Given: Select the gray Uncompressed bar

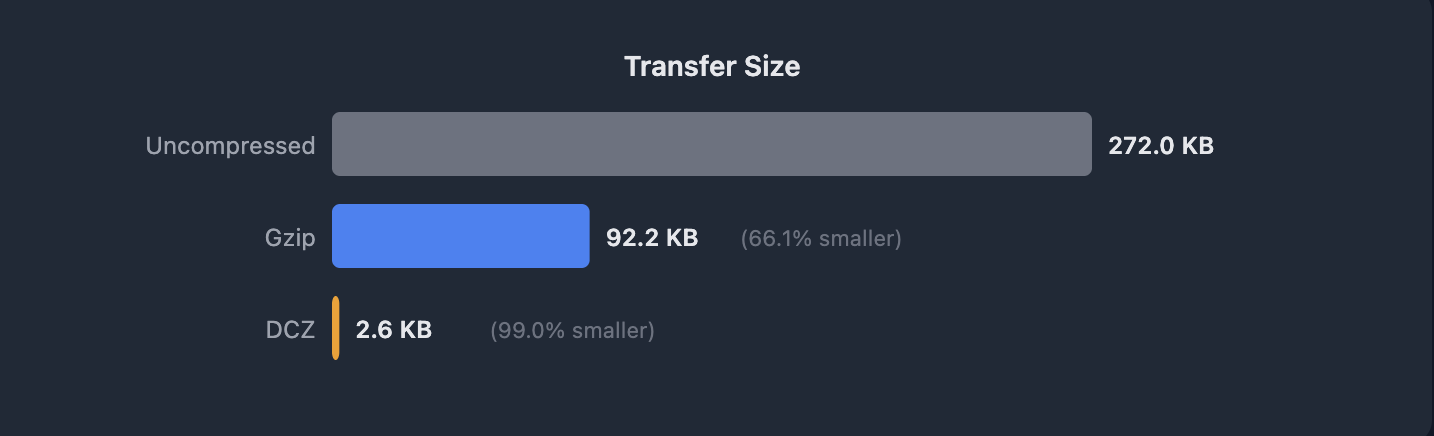Looking at the screenshot, I should coord(711,144).
